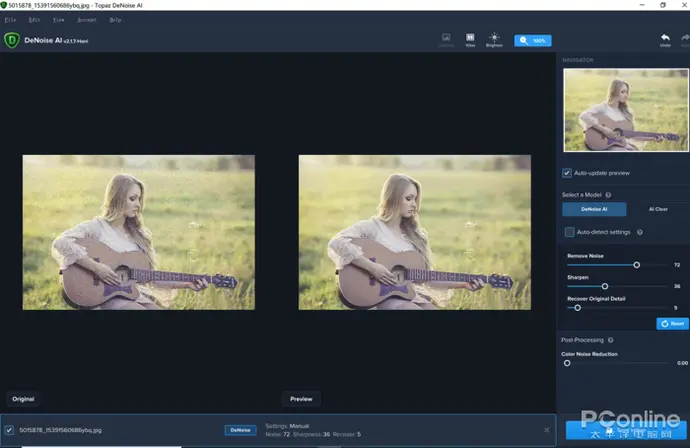This screenshot has height=448, width=690.
Task: Click file name 5015878_15391560686ybq.jpg in list
Action: 60,430
